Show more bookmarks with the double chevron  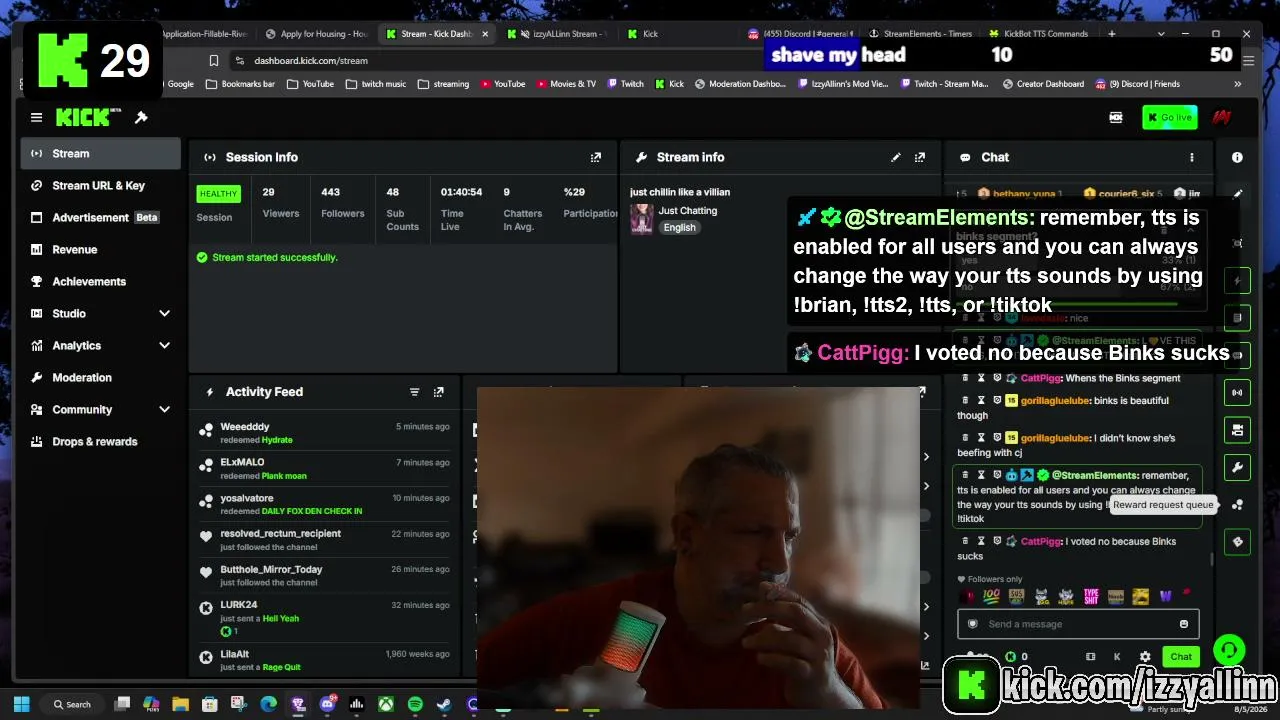(1237, 84)
